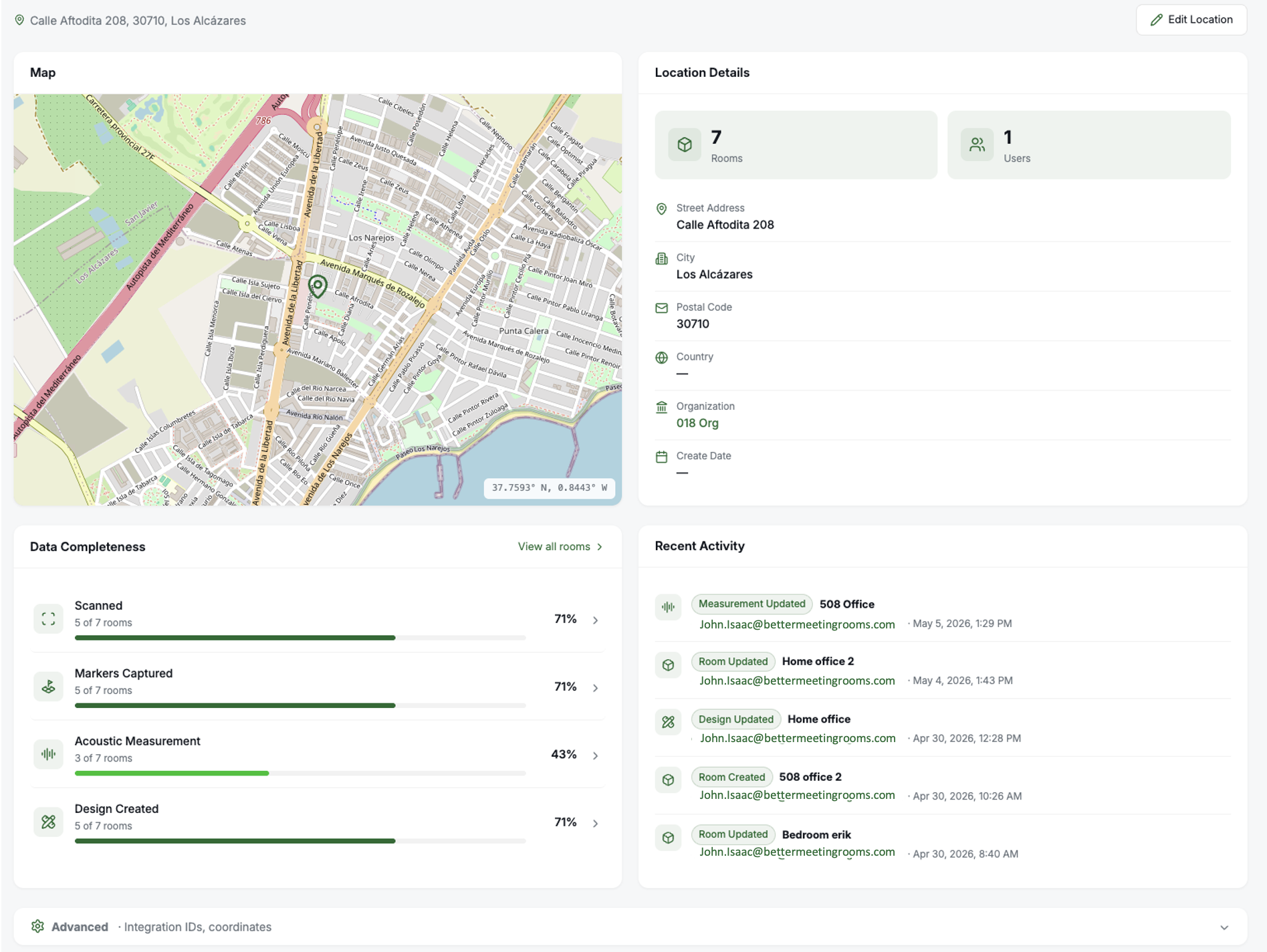This screenshot has width=1267, height=952.
Task: Click the Edit Location button
Action: tap(1191, 19)
